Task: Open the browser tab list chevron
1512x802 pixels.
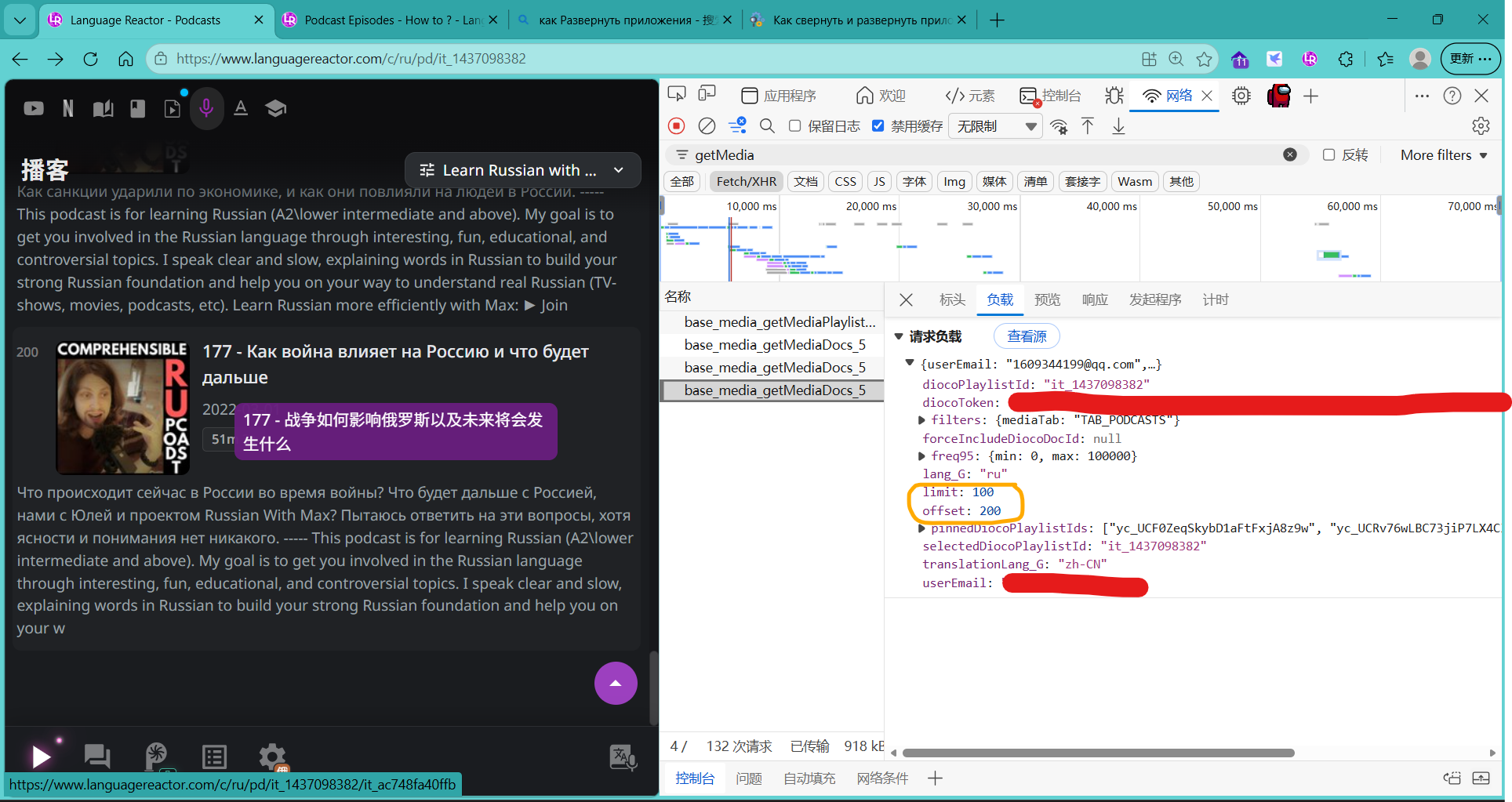Action: (x=20, y=20)
